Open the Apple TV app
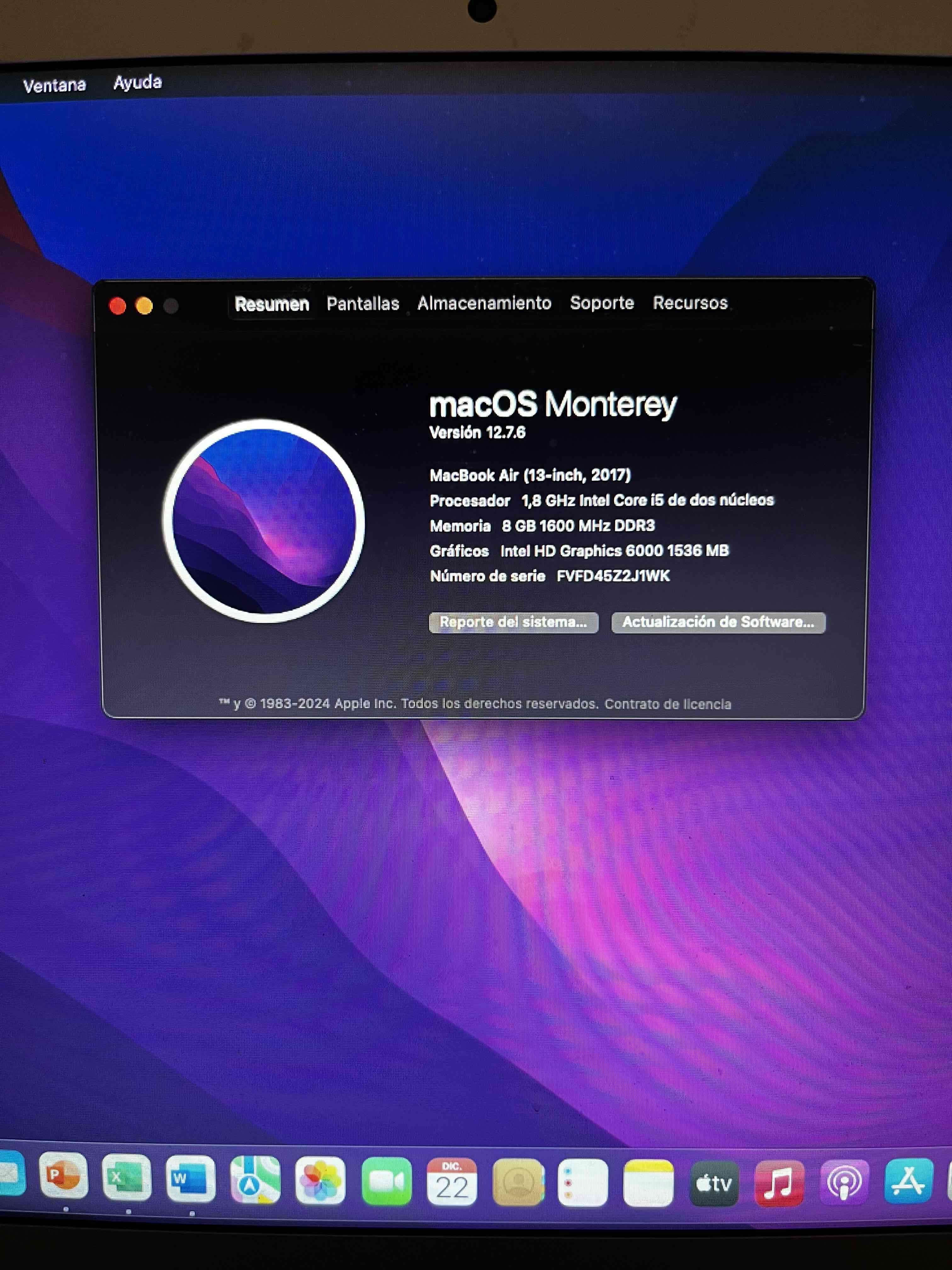The image size is (952, 1270). [x=713, y=1183]
